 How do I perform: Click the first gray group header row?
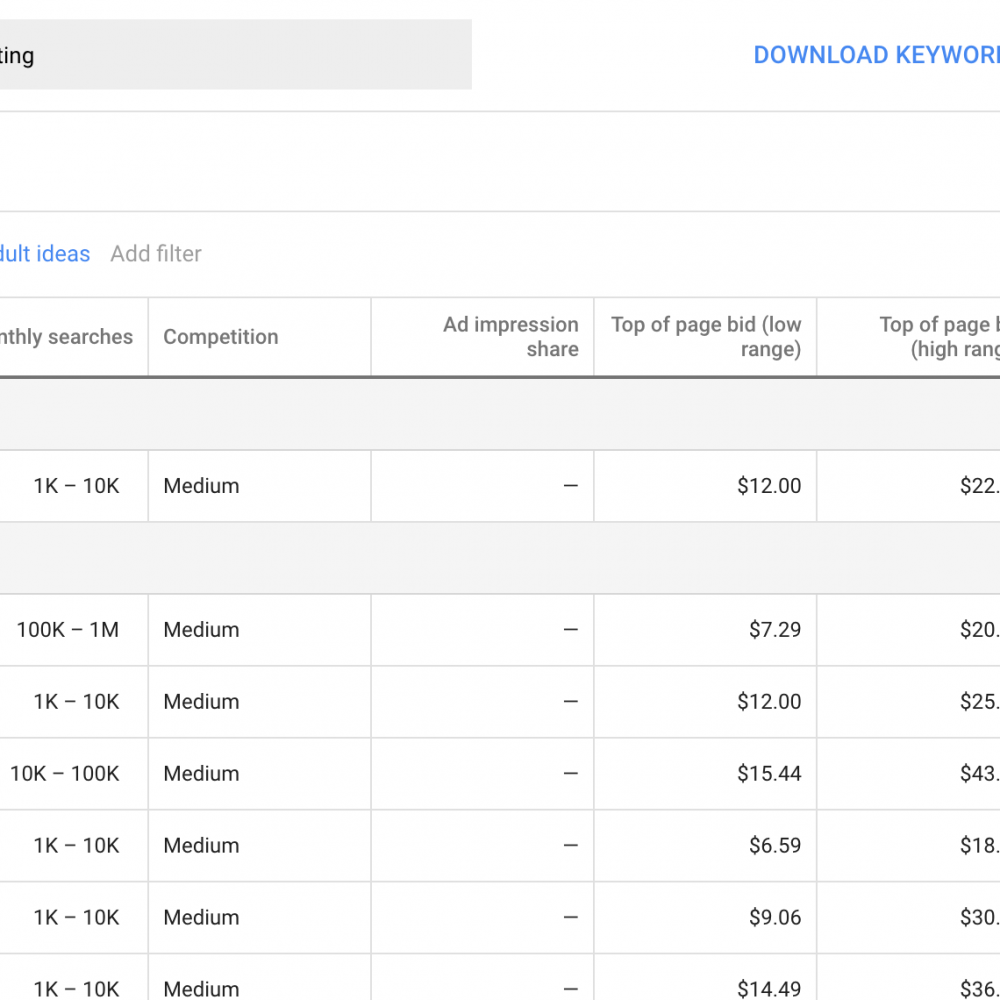(x=500, y=415)
